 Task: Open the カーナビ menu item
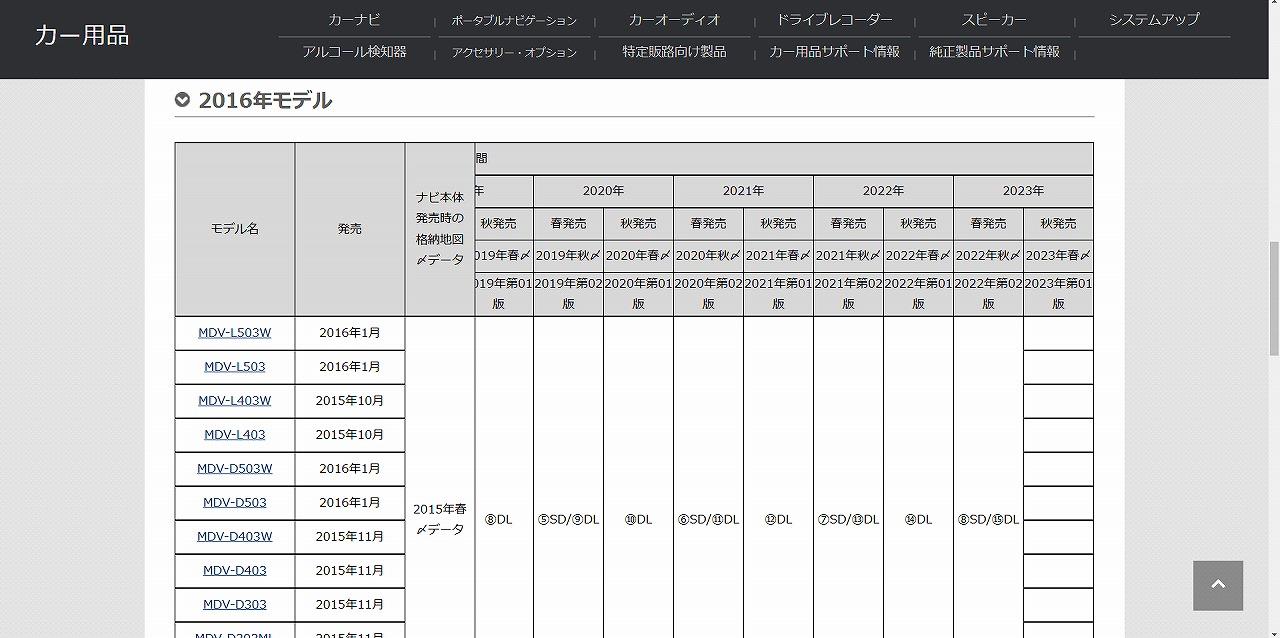tap(354, 20)
